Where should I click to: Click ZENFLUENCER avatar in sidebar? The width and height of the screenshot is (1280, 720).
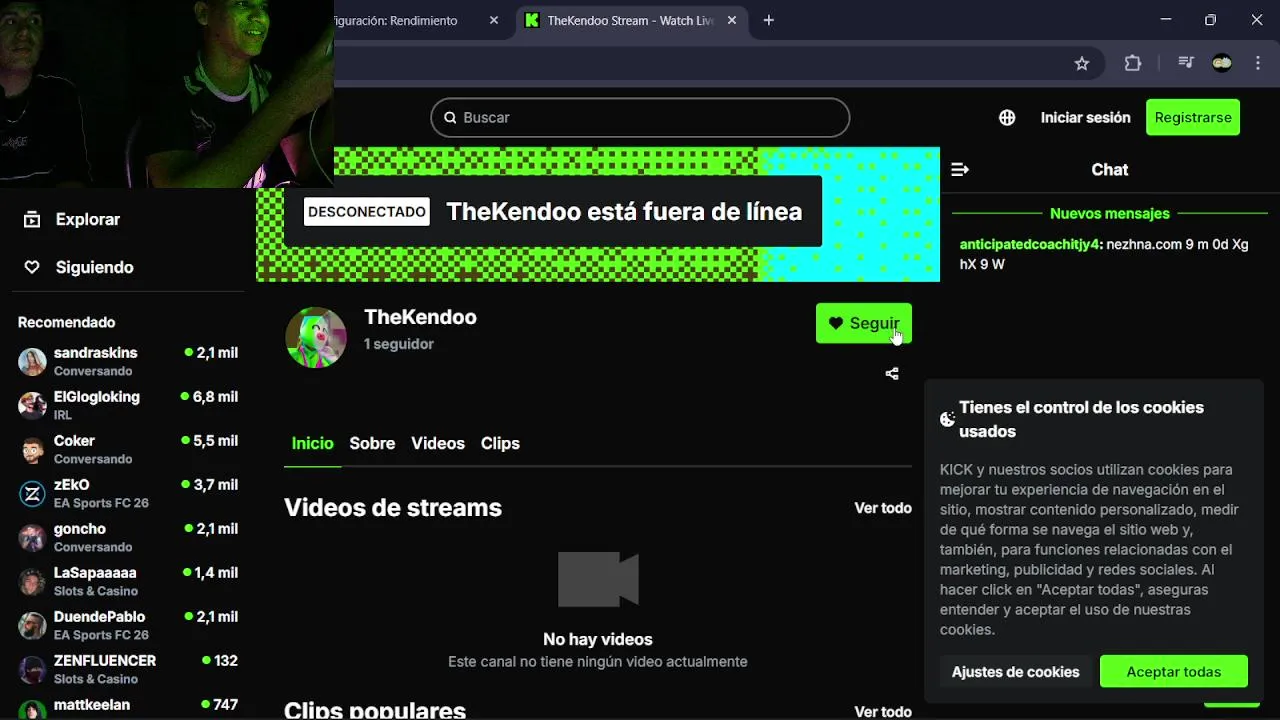click(x=32, y=669)
